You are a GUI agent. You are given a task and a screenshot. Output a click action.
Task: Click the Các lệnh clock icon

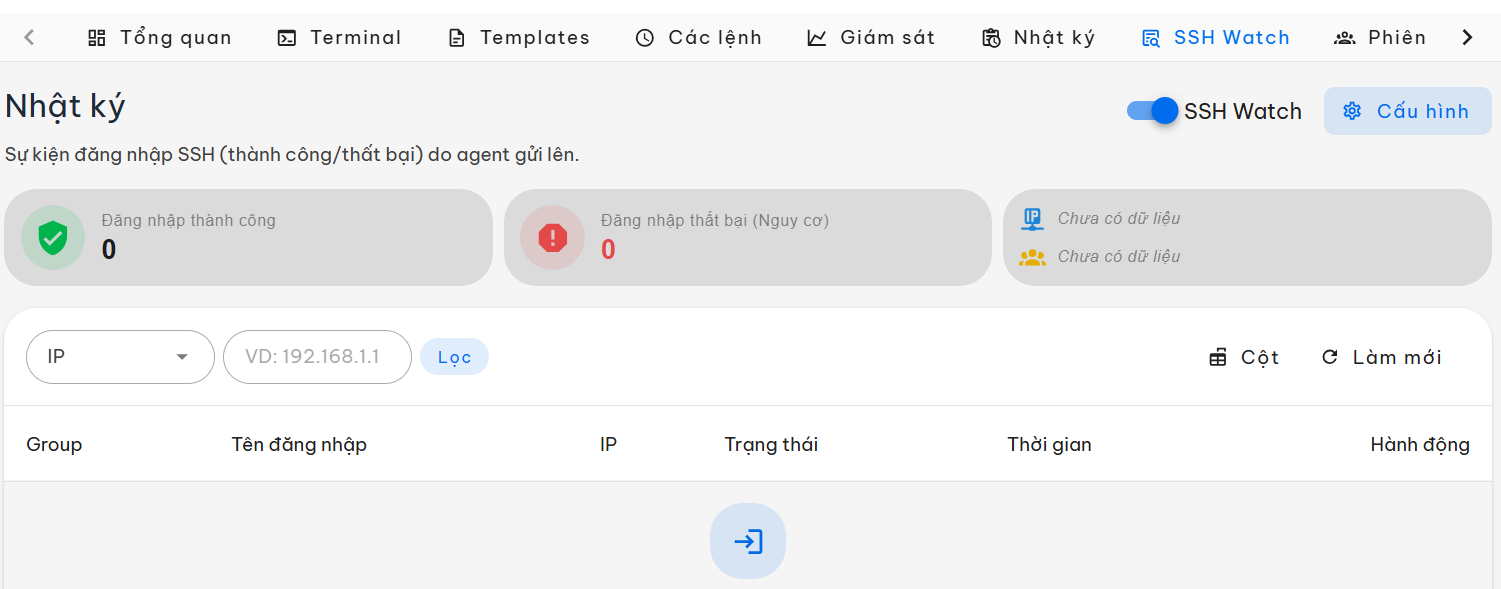click(645, 38)
